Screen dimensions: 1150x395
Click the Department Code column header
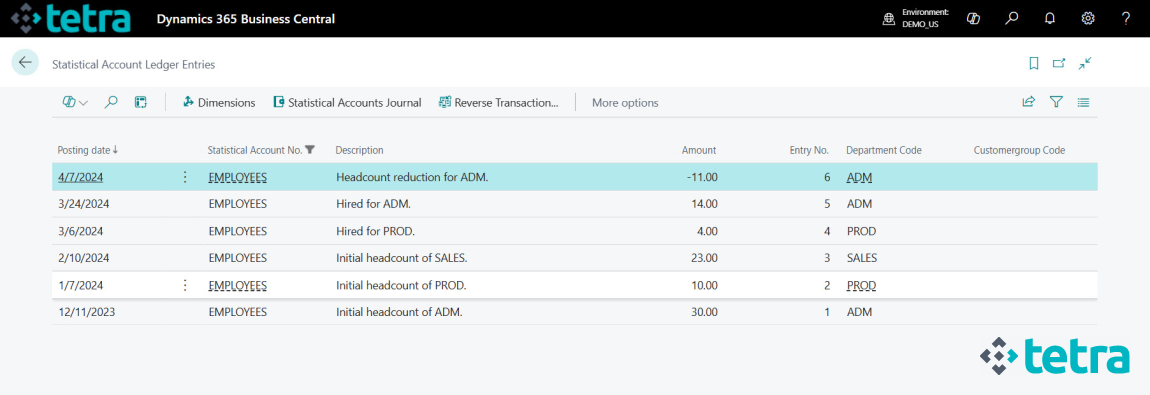tap(884, 150)
